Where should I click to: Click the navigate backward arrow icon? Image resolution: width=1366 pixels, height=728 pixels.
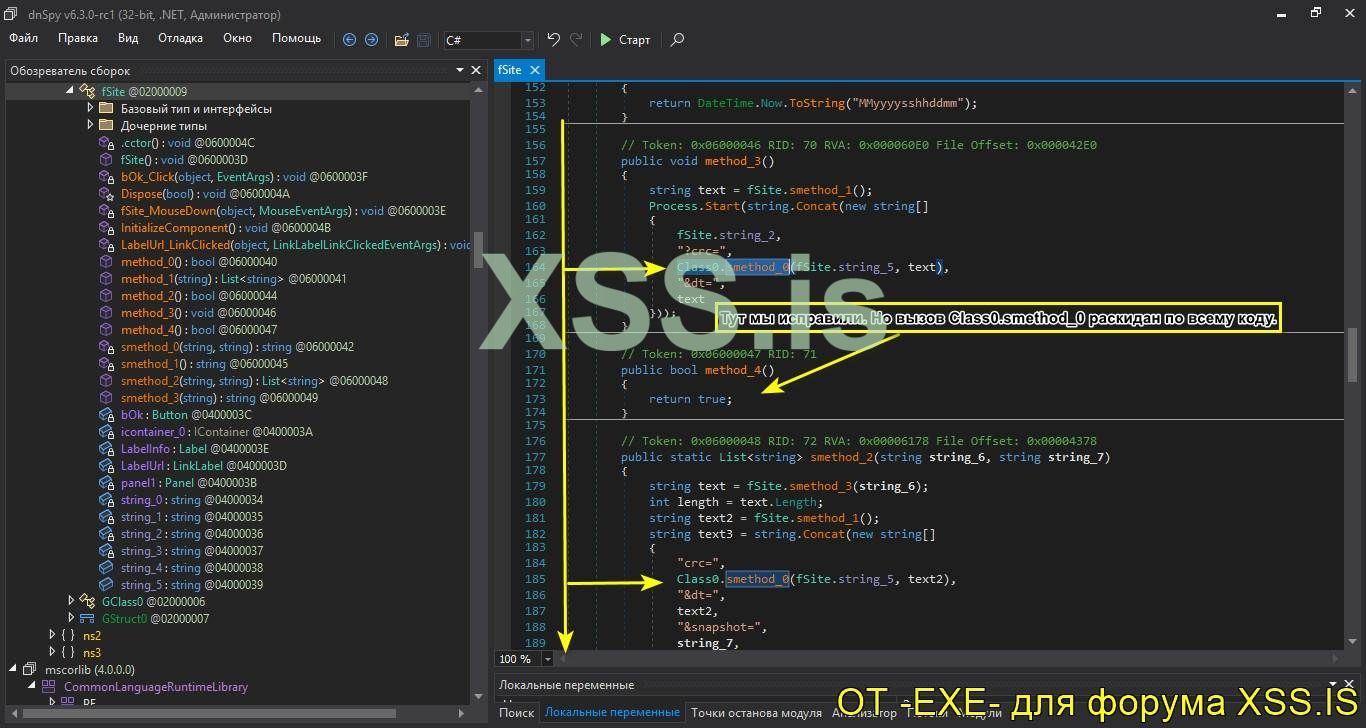point(349,40)
